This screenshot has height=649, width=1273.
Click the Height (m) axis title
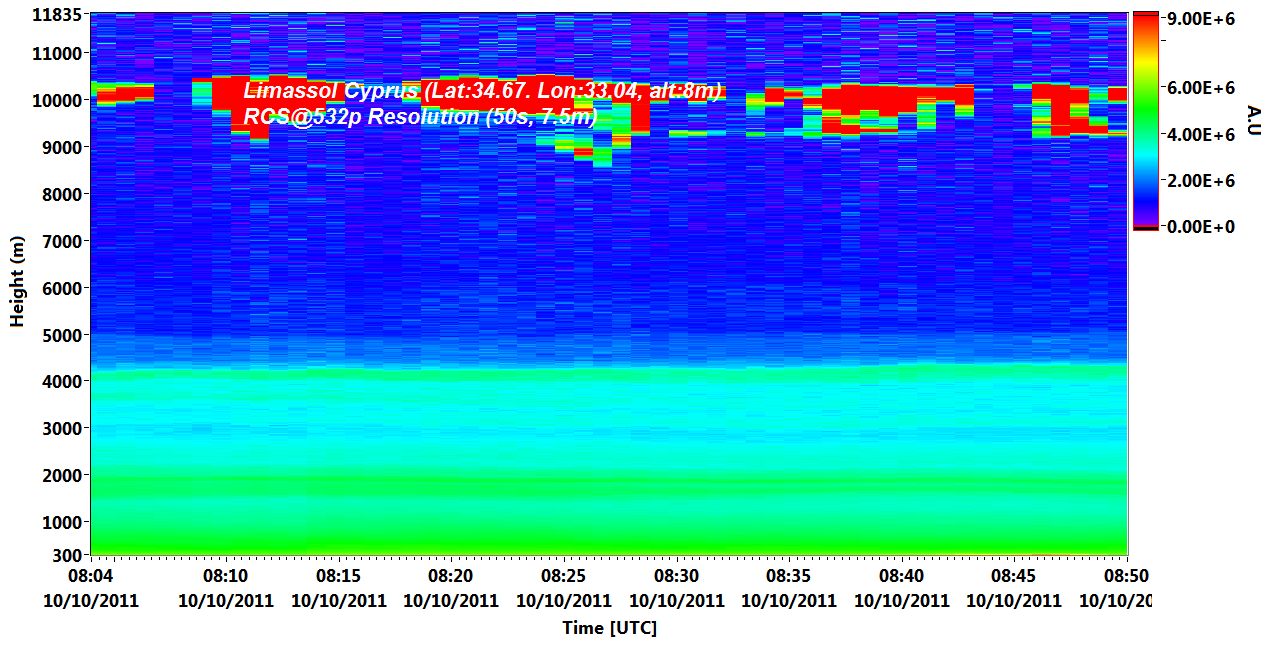click(17, 285)
